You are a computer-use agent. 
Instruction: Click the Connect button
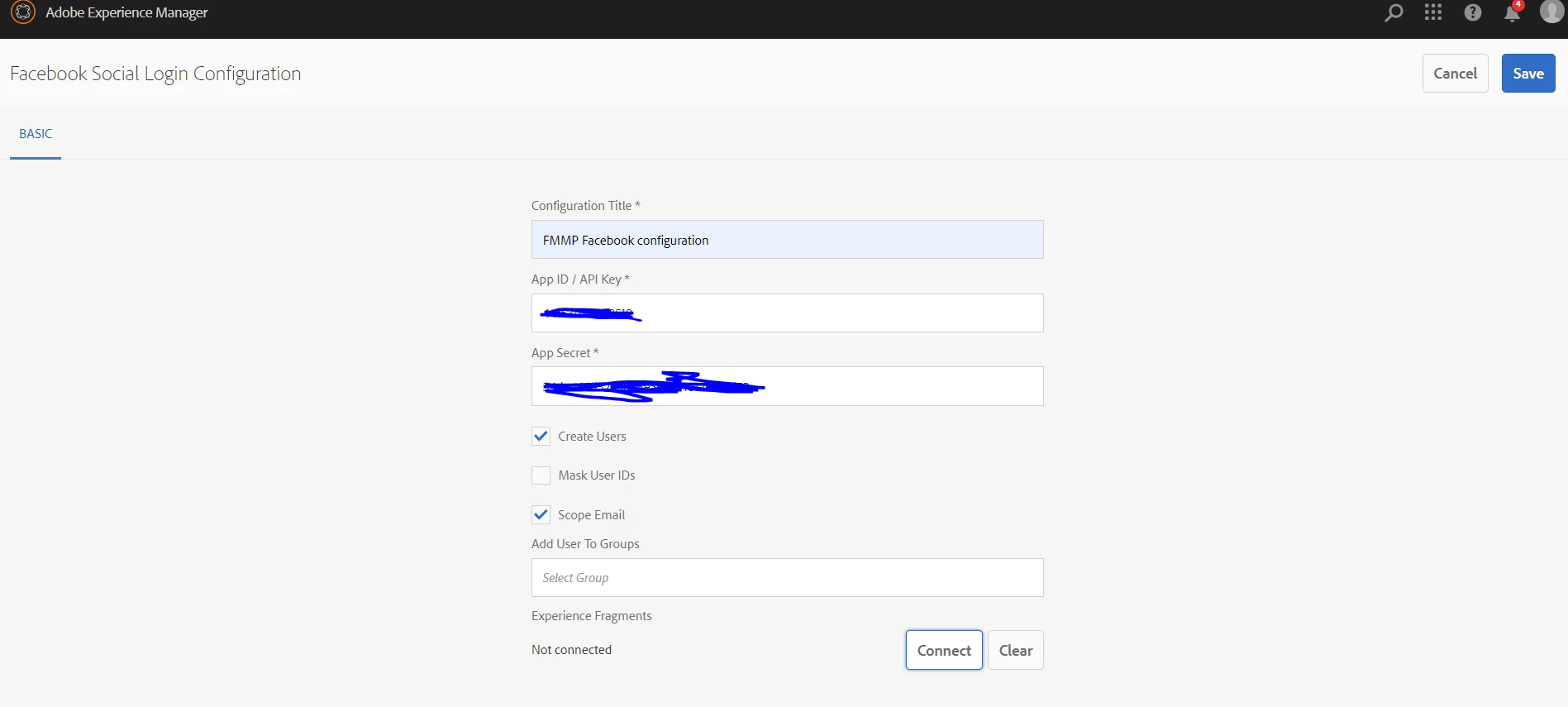point(944,650)
